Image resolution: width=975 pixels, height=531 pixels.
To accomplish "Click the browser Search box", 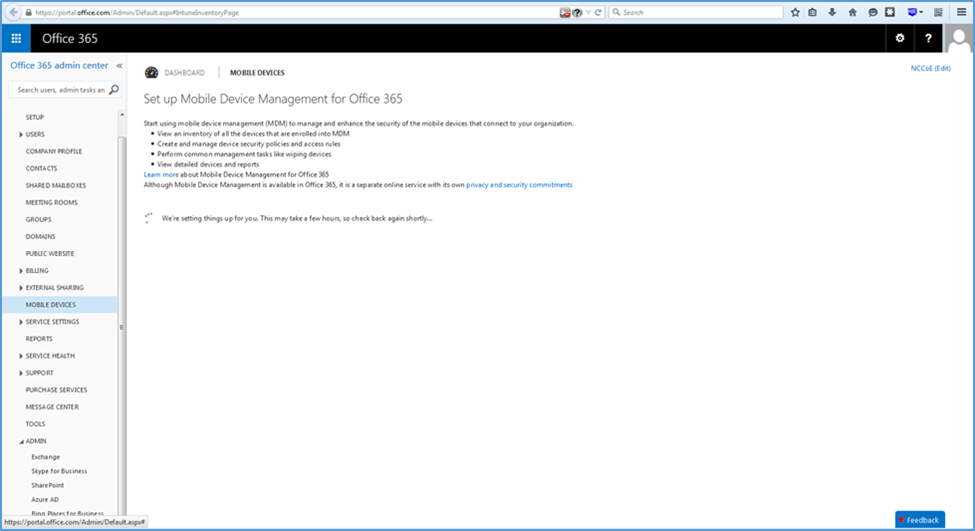I will click(x=695, y=12).
